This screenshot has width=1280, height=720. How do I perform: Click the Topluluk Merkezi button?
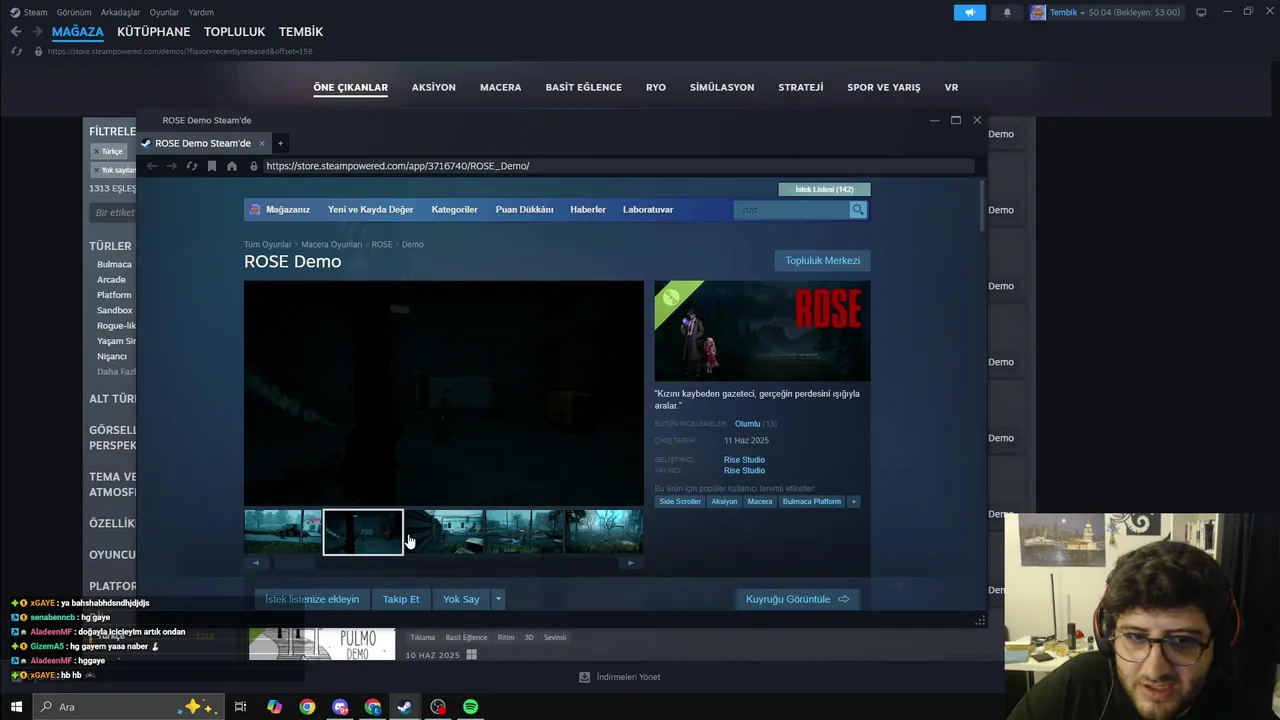822,261
